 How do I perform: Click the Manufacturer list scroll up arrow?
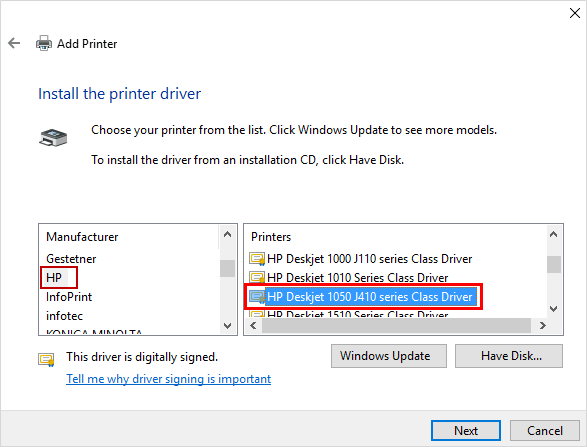pyautogui.click(x=227, y=235)
